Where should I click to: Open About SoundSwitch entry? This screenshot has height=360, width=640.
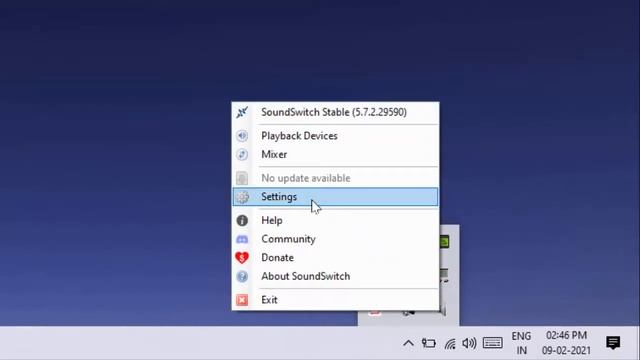click(x=335, y=276)
